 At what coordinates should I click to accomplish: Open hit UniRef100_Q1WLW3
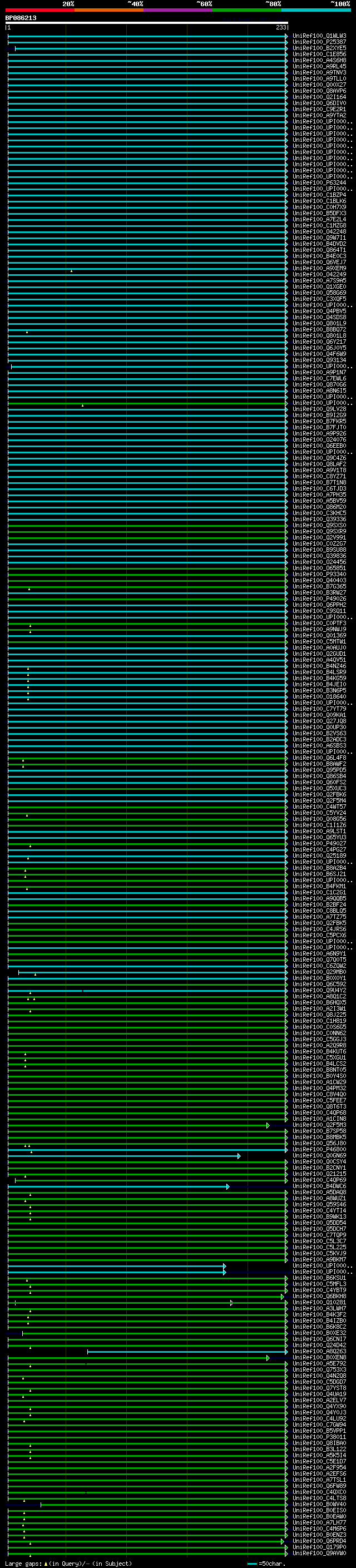tap(319, 36)
